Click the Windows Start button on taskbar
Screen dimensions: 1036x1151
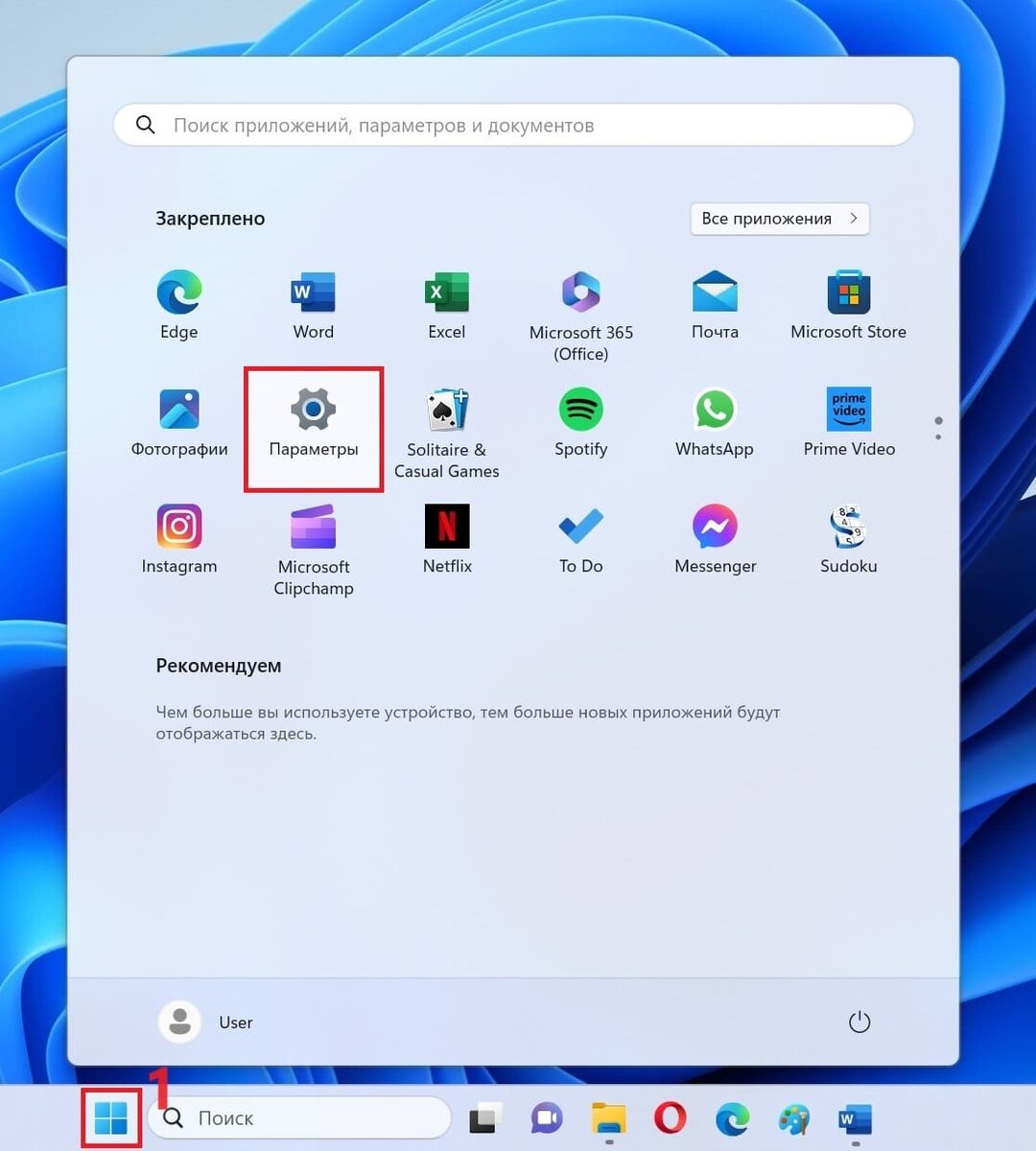coord(111,1117)
